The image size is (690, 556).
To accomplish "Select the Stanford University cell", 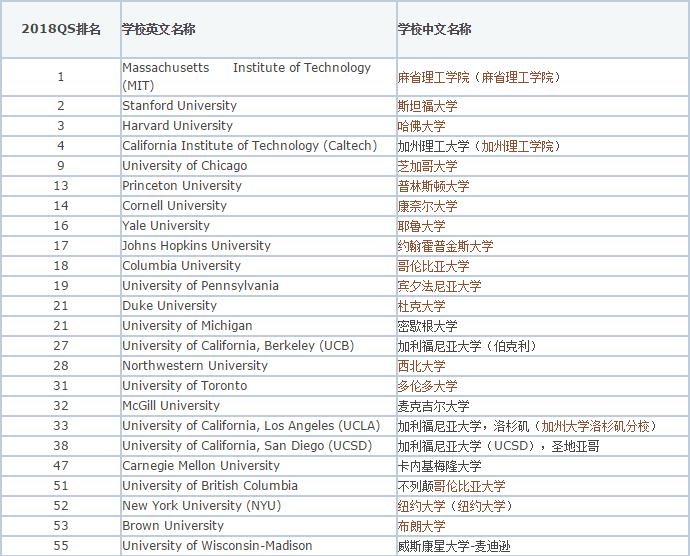I will coord(259,106).
